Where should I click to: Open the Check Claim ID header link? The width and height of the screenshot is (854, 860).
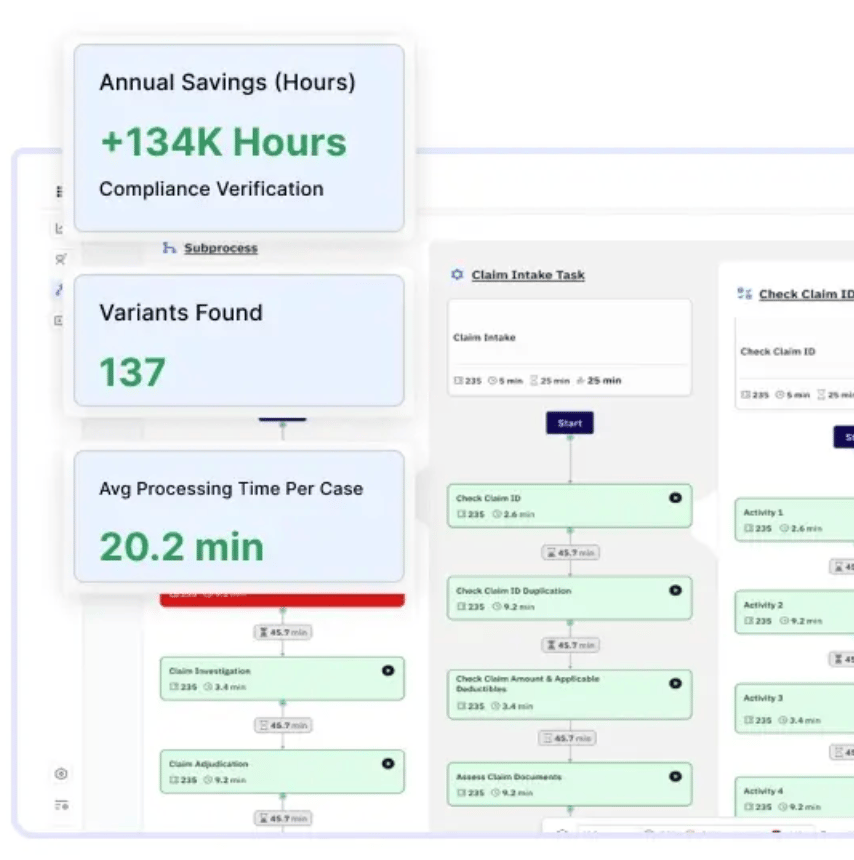point(806,295)
